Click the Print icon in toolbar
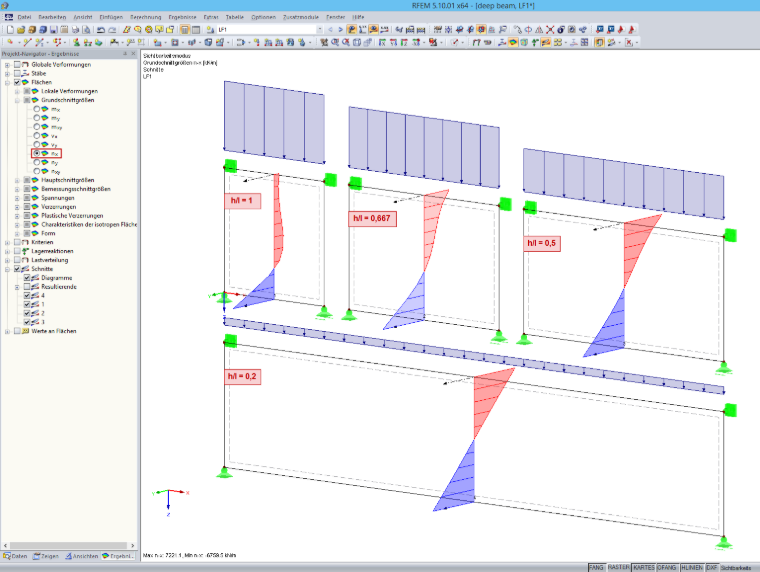 click(75, 30)
